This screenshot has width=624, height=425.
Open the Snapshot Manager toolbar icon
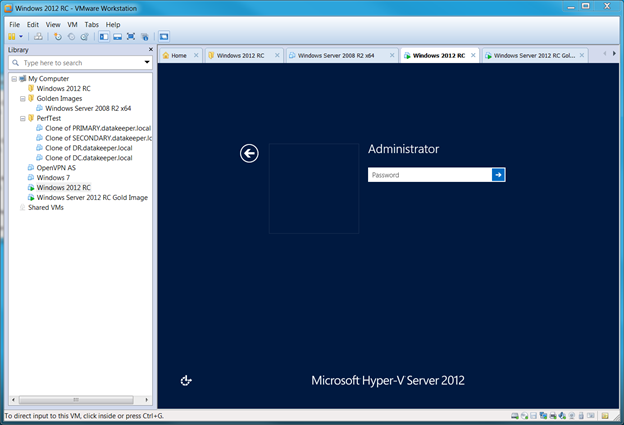tap(83, 36)
